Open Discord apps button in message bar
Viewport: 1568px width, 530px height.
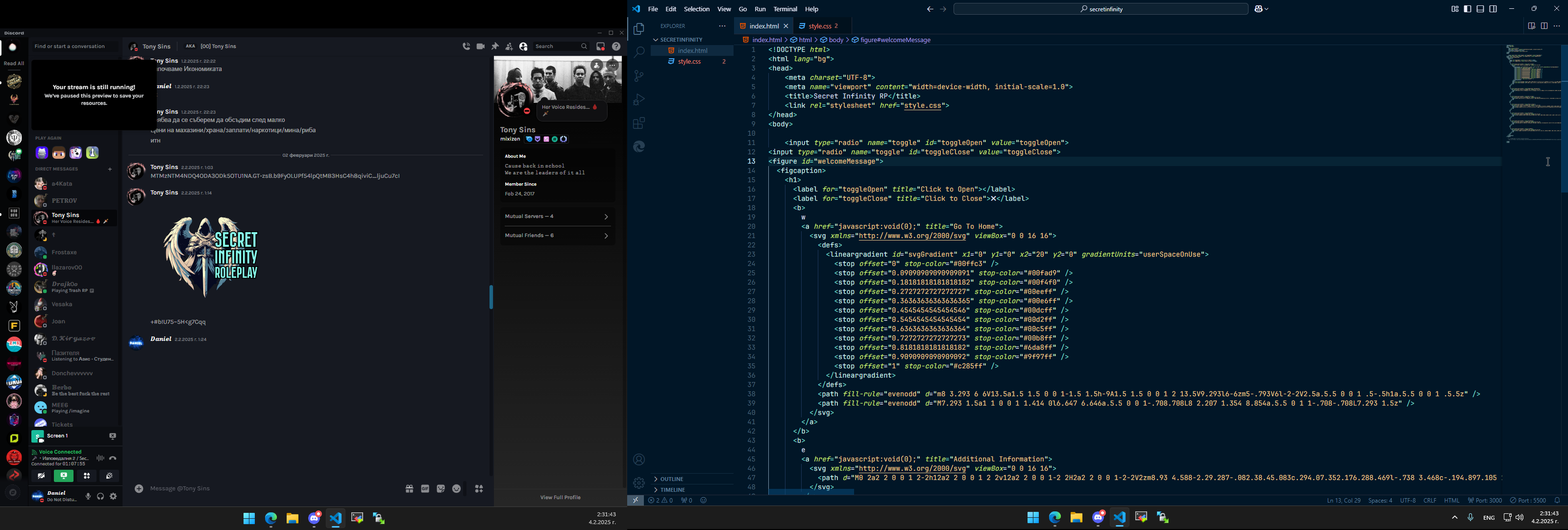(480, 489)
